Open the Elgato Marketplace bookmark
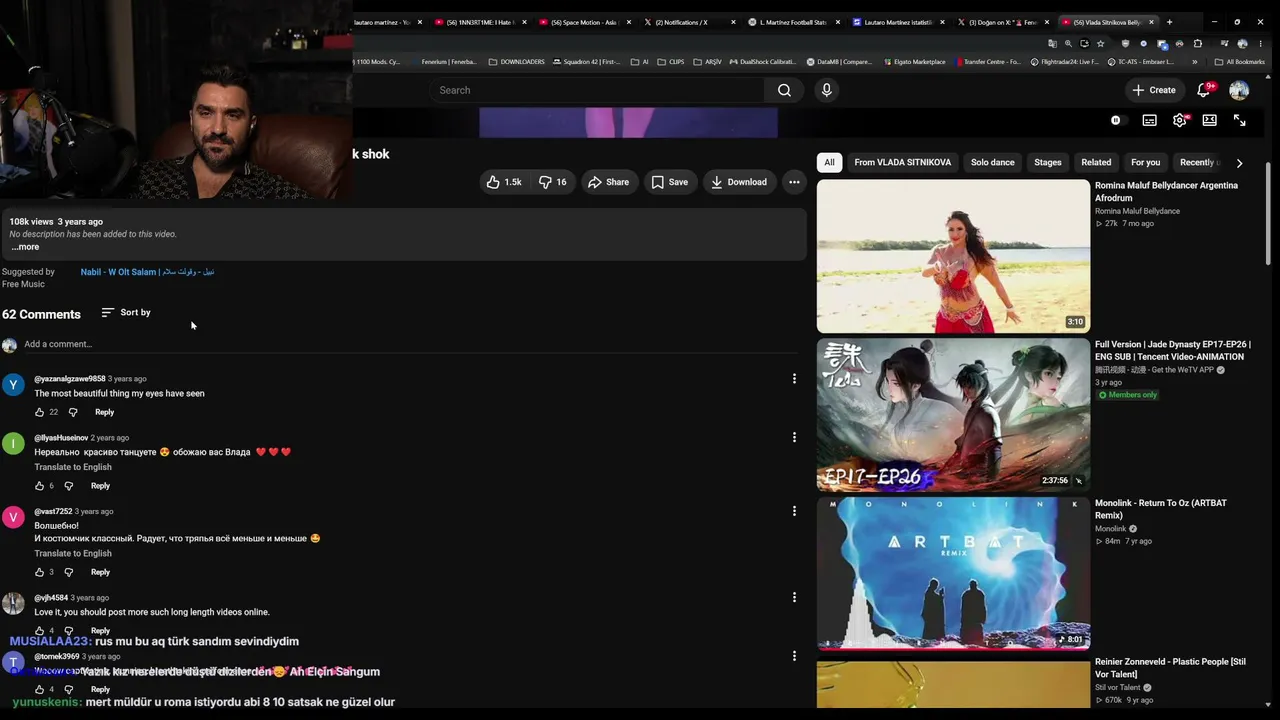This screenshot has height=720, width=1280. [914, 62]
